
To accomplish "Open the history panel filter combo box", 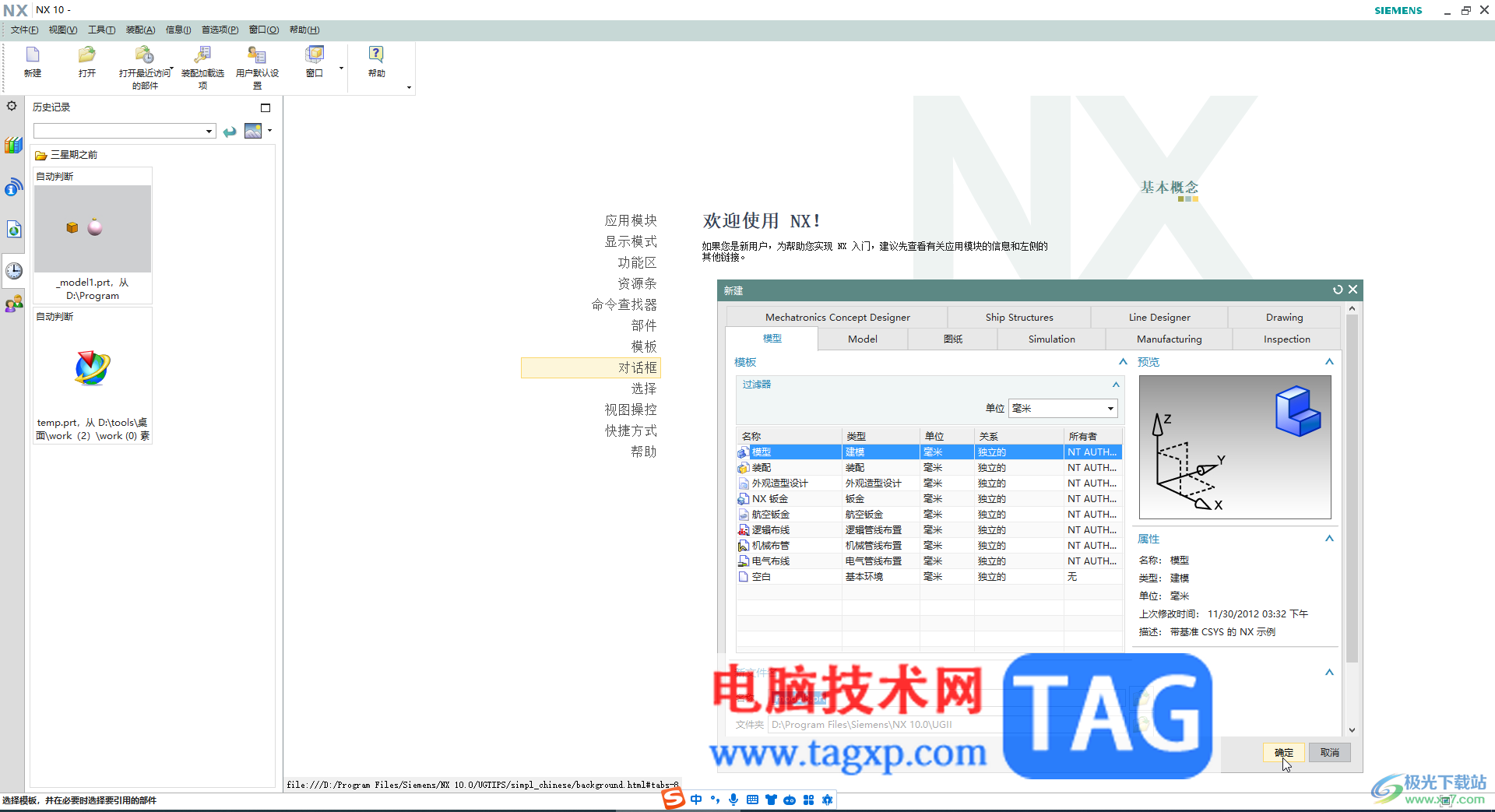I will click(125, 131).
